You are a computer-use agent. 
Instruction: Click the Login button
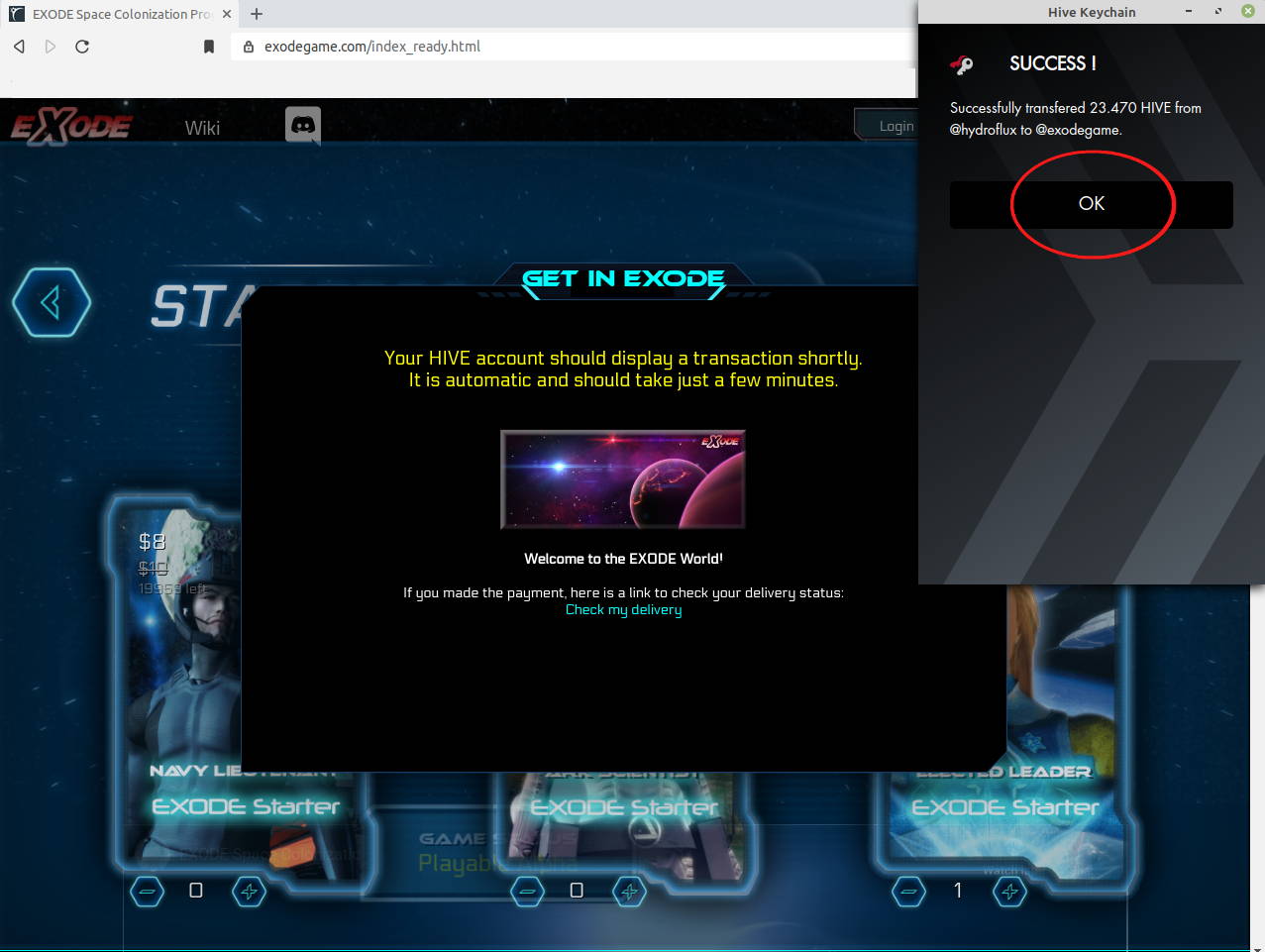(896, 126)
